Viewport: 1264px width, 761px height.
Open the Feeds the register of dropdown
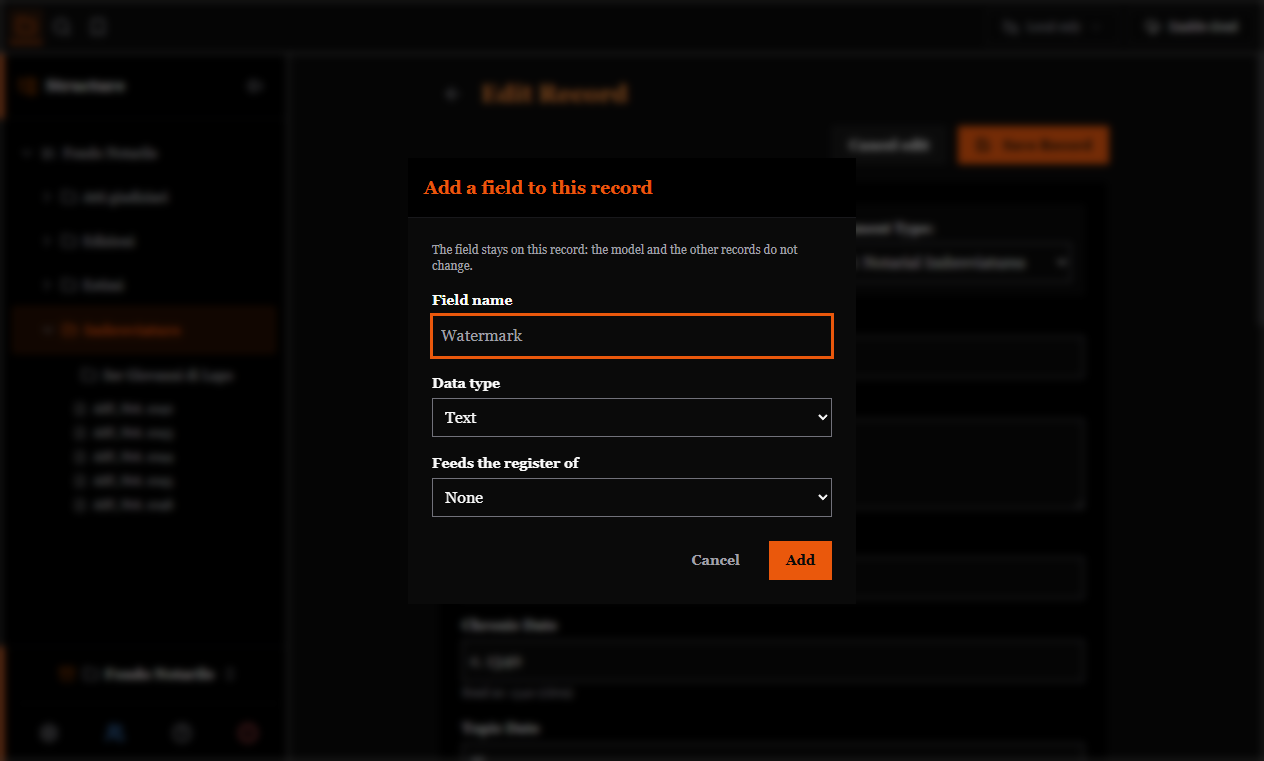[x=631, y=497]
